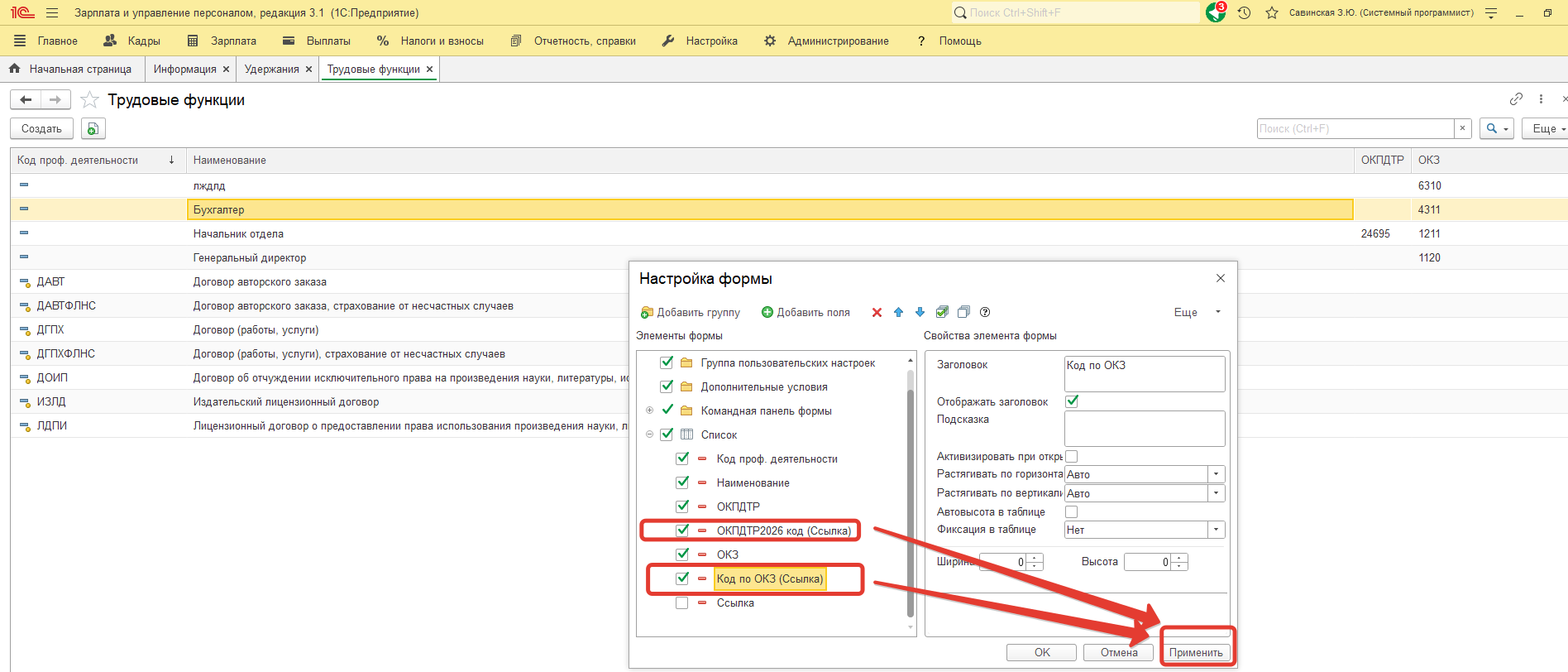Expand Командная панель формы group
The image size is (1568, 672).
coord(649,410)
